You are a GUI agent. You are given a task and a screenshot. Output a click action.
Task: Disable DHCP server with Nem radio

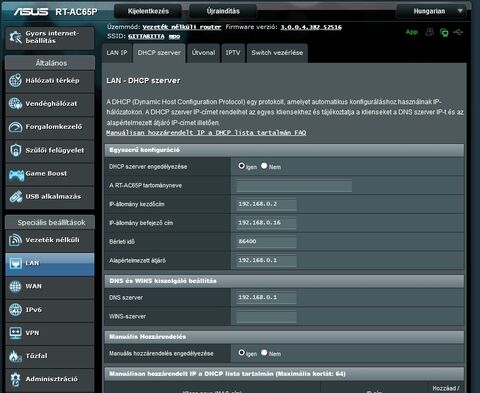click(x=264, y=166)
